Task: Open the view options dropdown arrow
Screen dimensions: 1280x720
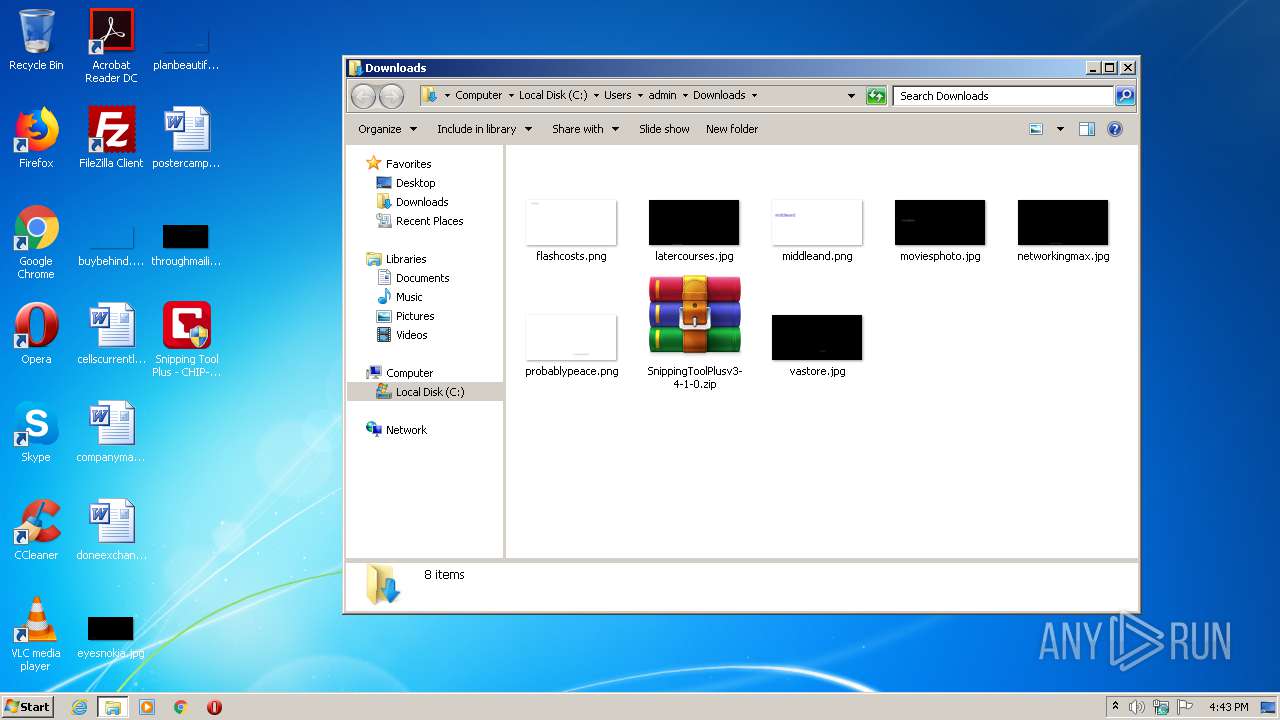Action: 1060,129
